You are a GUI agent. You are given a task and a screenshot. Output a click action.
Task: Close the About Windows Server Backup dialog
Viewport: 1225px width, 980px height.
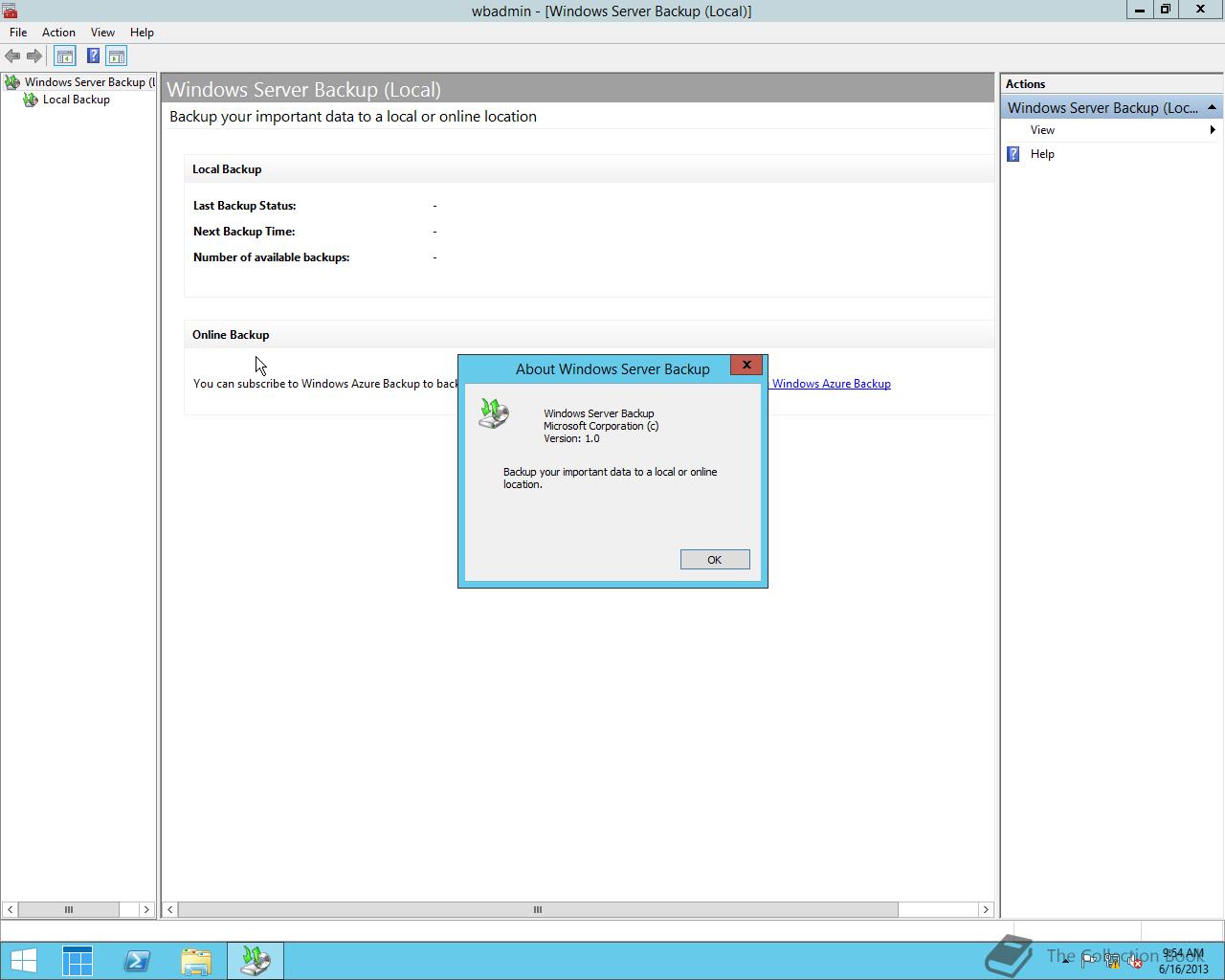pyautogui.click(x=746, y=365)
